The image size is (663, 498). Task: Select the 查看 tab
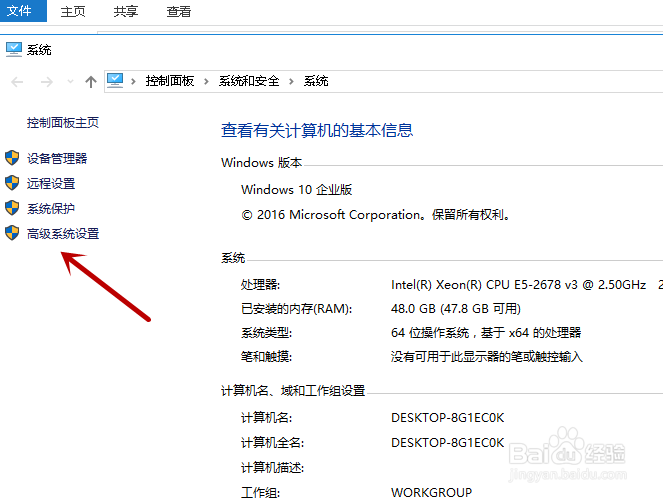tap(178, 11)
